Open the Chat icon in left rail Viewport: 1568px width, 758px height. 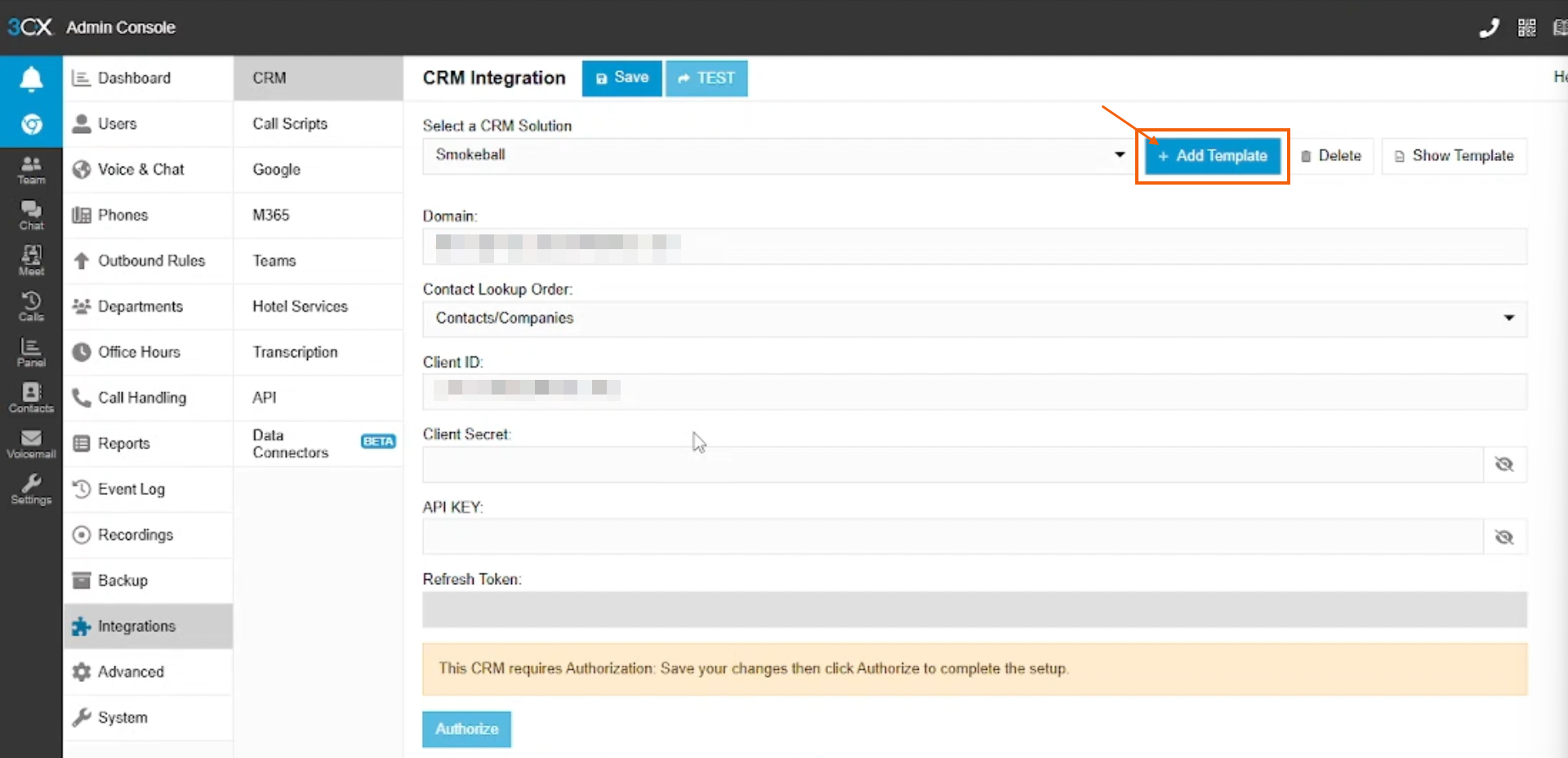[x=31, y=216]
